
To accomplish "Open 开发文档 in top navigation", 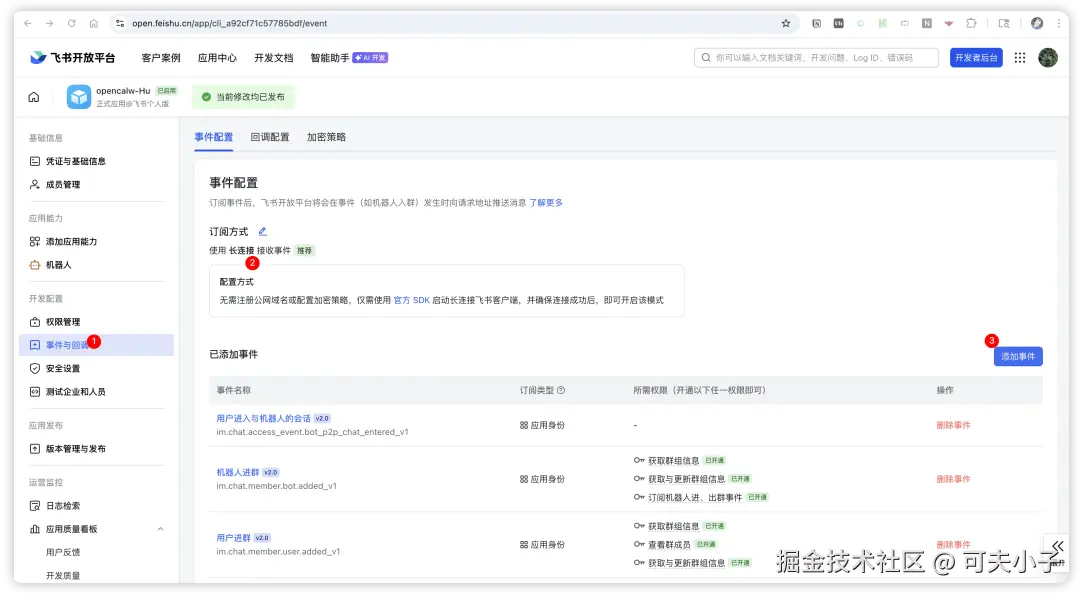I will (x=273, y=58).
